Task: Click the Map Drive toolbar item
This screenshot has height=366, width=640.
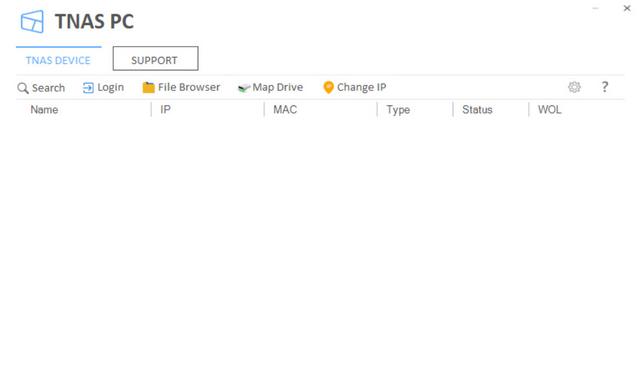Action: [271, 87]
